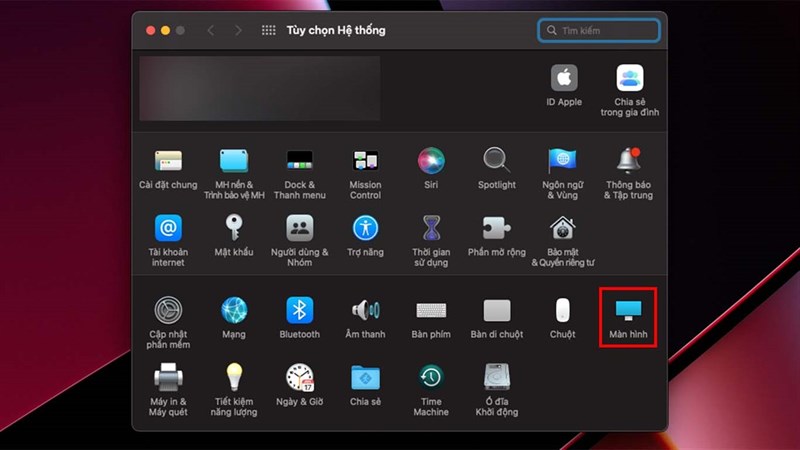Go back with the left arrow
The width and height of the screenshot is (800, 450).
211,31
